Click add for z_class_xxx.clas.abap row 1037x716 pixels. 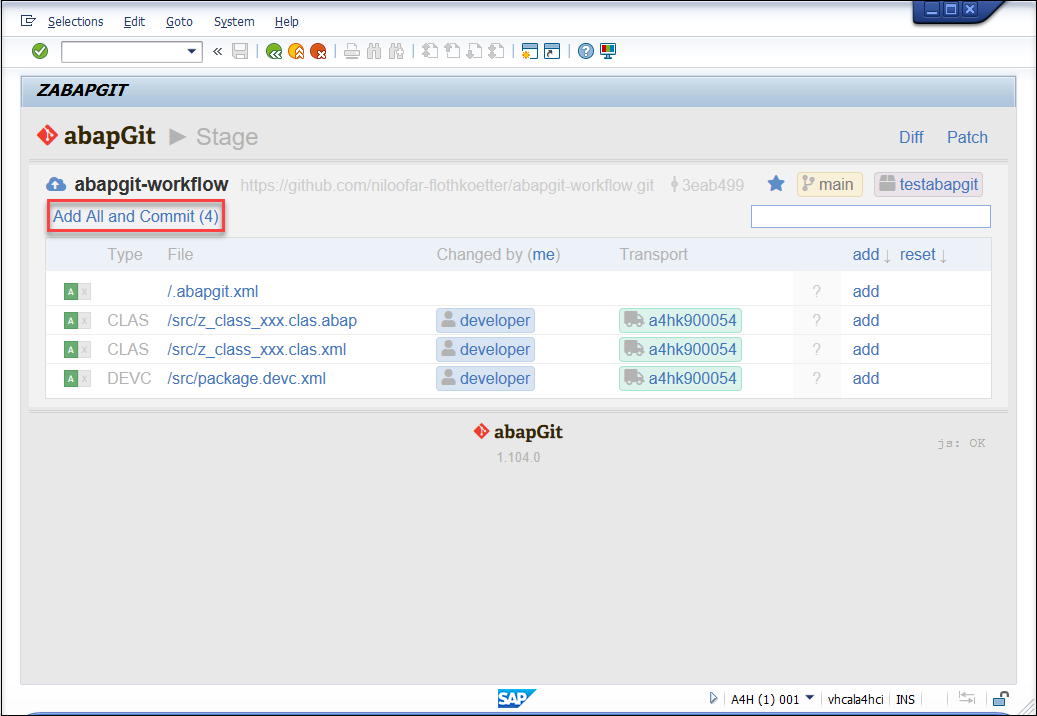coord(866,321)
